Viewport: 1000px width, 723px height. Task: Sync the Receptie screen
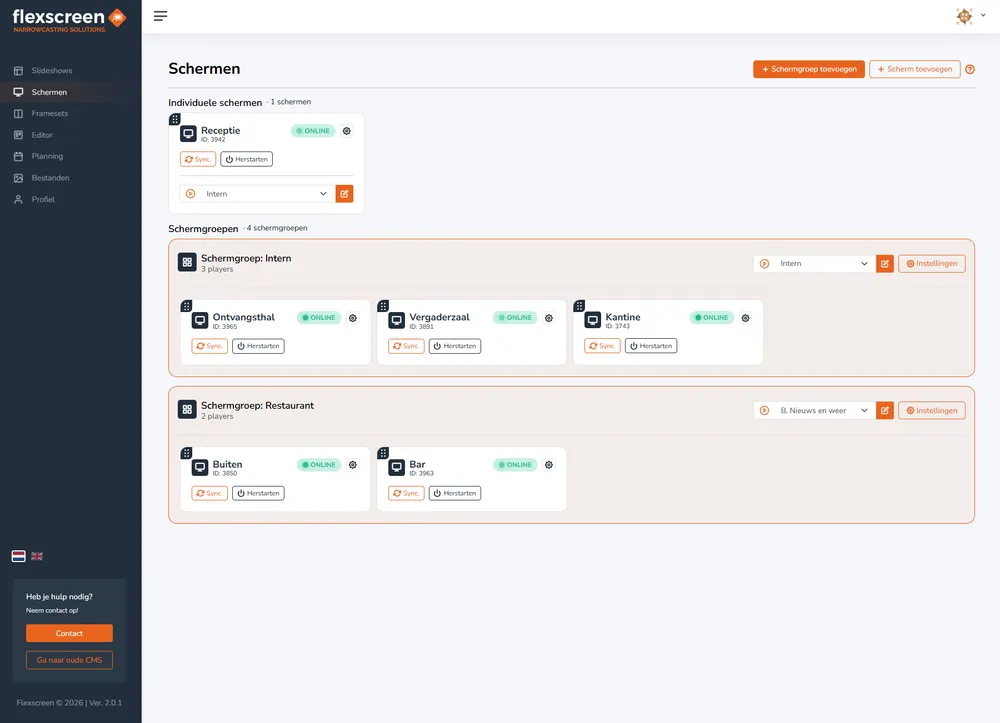(x=198, y=159)
